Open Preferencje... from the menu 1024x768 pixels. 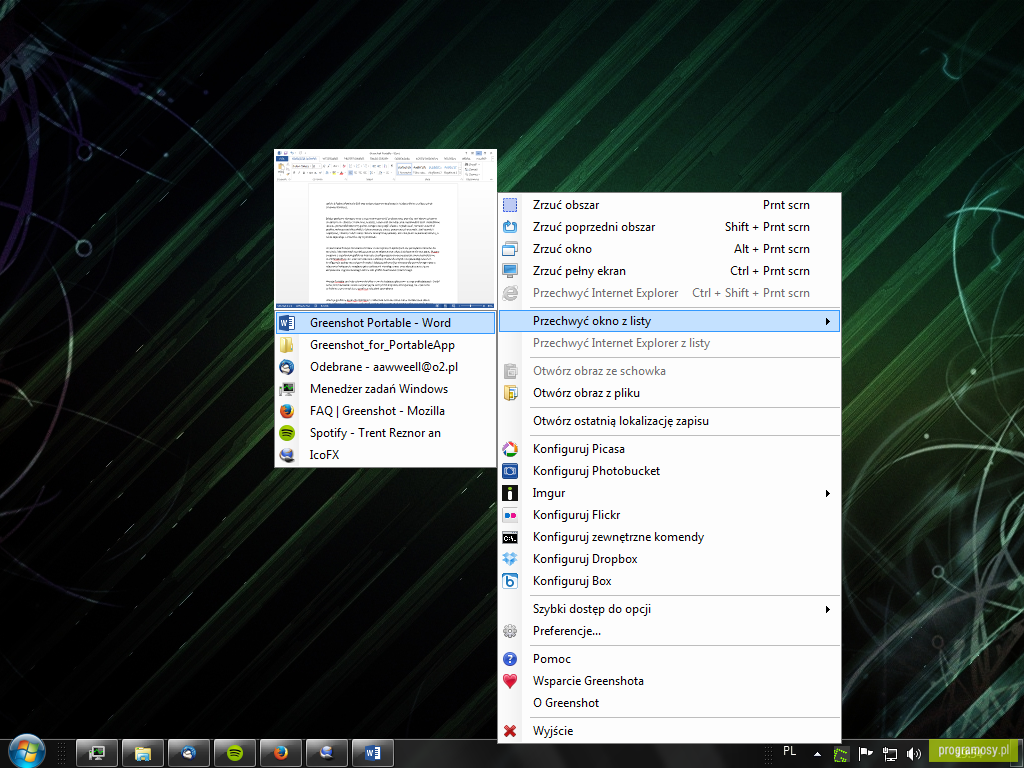(x=669, y=631)
